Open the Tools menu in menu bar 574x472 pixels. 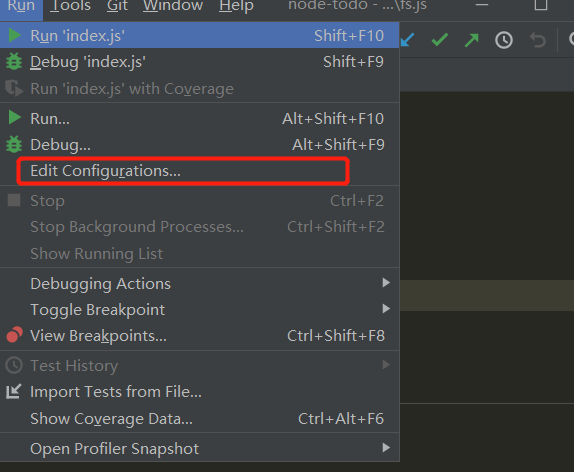[70, 5]
